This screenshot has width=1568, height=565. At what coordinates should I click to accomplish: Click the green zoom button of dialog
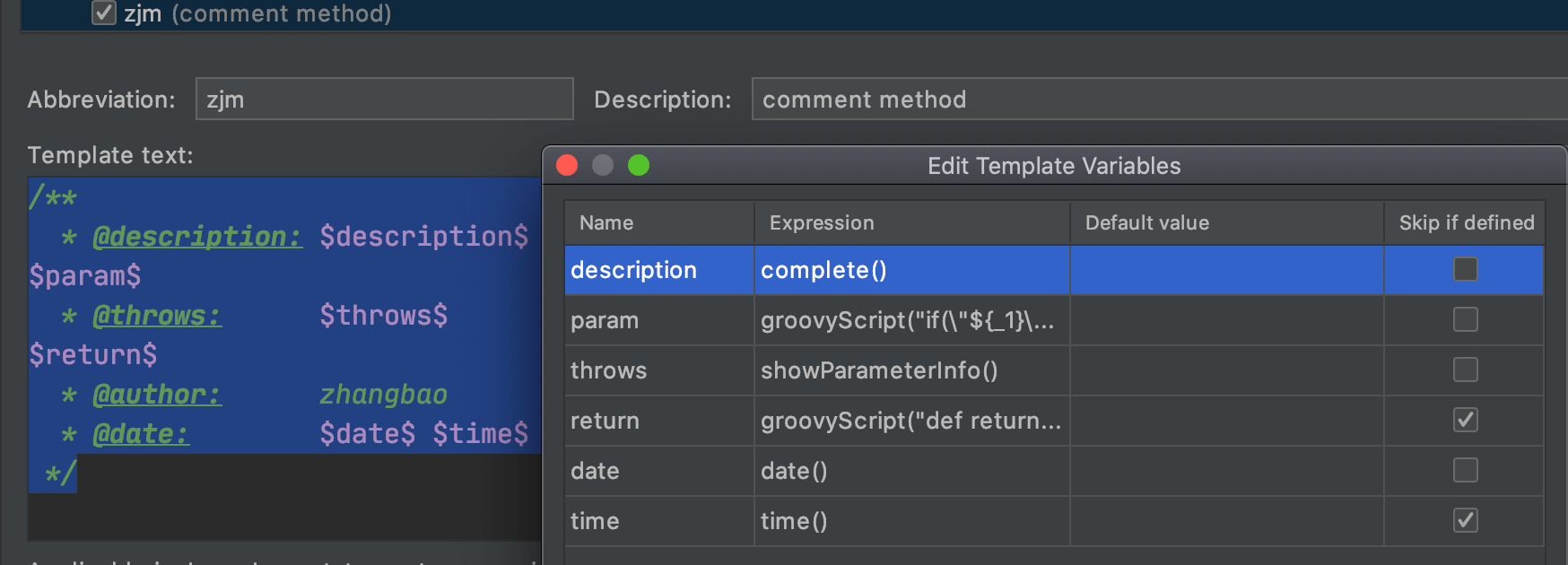click(639, 166)
